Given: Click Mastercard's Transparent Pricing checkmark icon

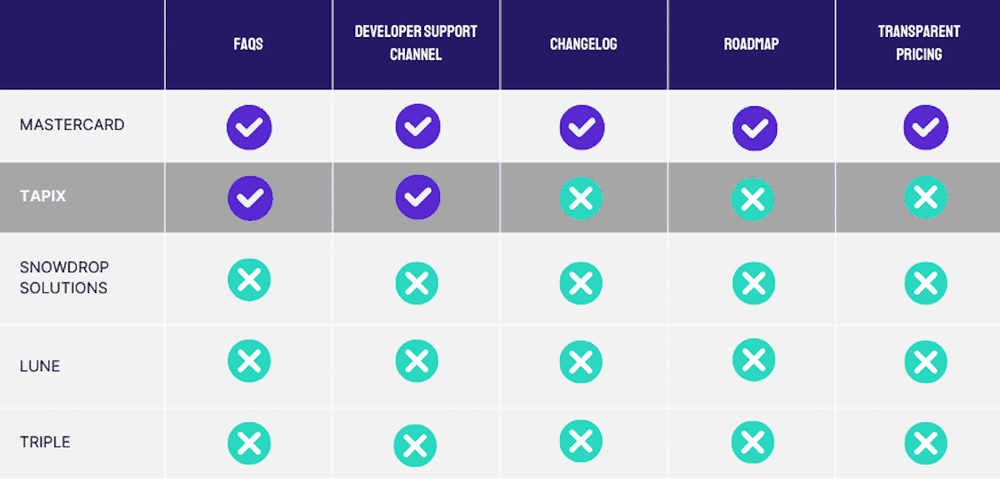Looking at the screenshot, I should click(925, 127).
